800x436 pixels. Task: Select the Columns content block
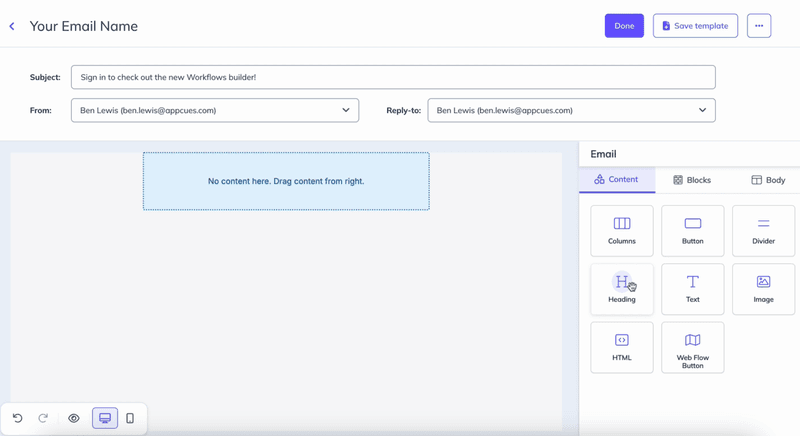click(621, 230)
